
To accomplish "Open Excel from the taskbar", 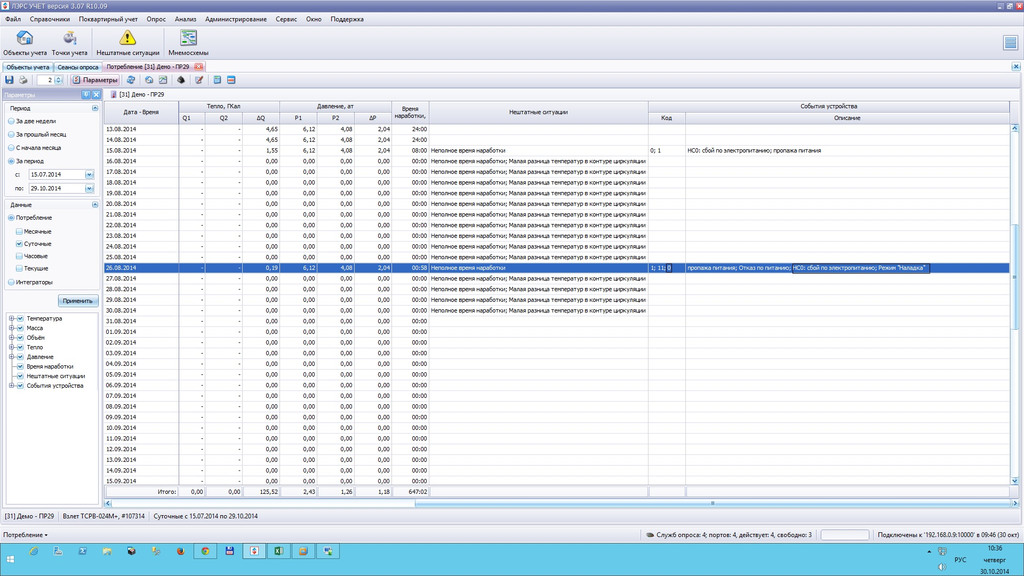I will 278,551.
